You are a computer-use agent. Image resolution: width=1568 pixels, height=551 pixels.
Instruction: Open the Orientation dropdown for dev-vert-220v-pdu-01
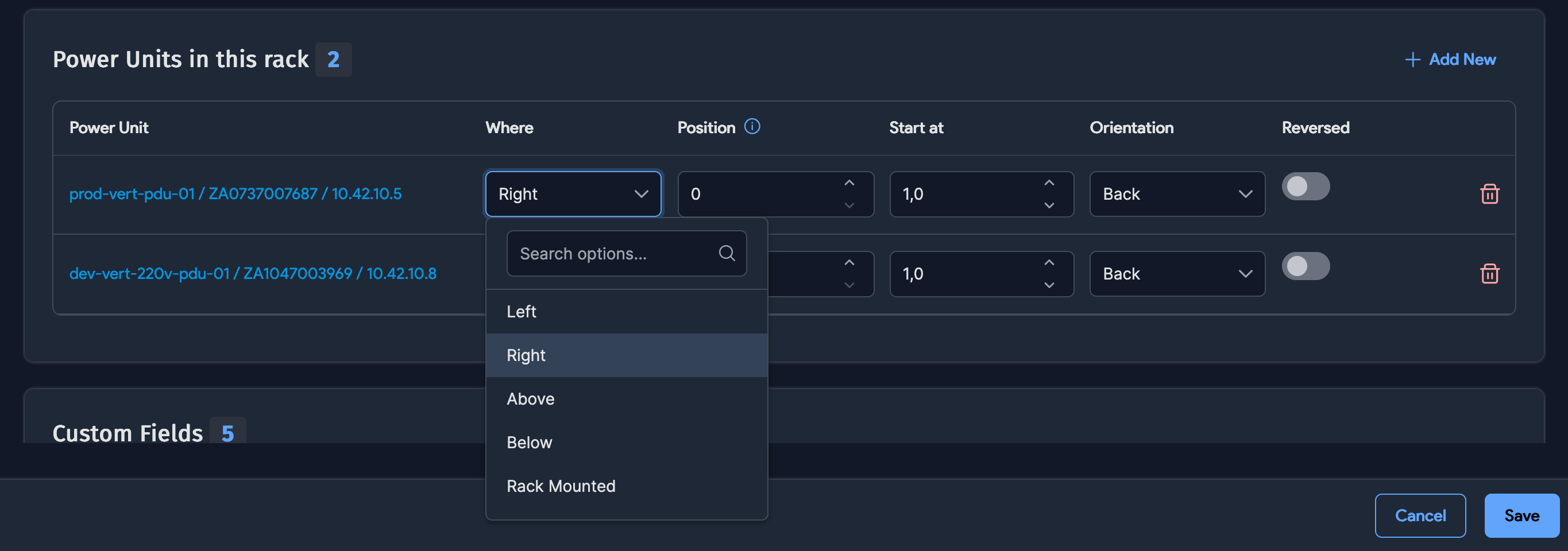coord(1177,274)
